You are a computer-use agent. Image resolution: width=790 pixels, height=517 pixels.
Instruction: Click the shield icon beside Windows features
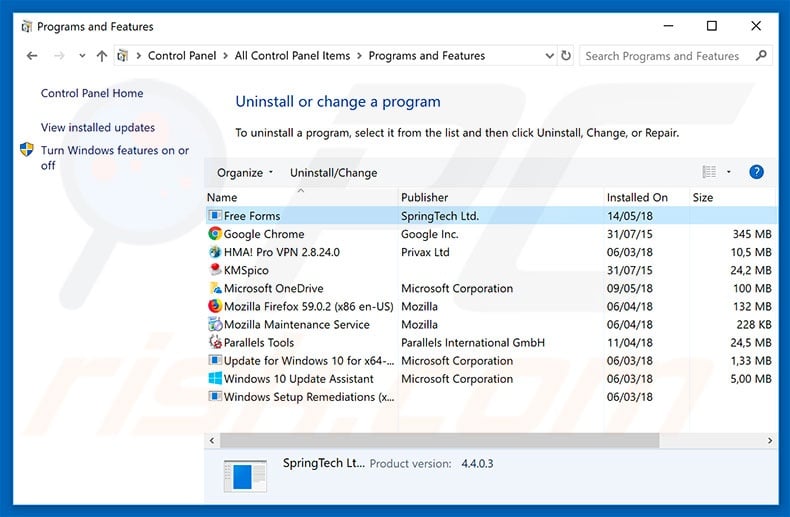pos(27,150)
